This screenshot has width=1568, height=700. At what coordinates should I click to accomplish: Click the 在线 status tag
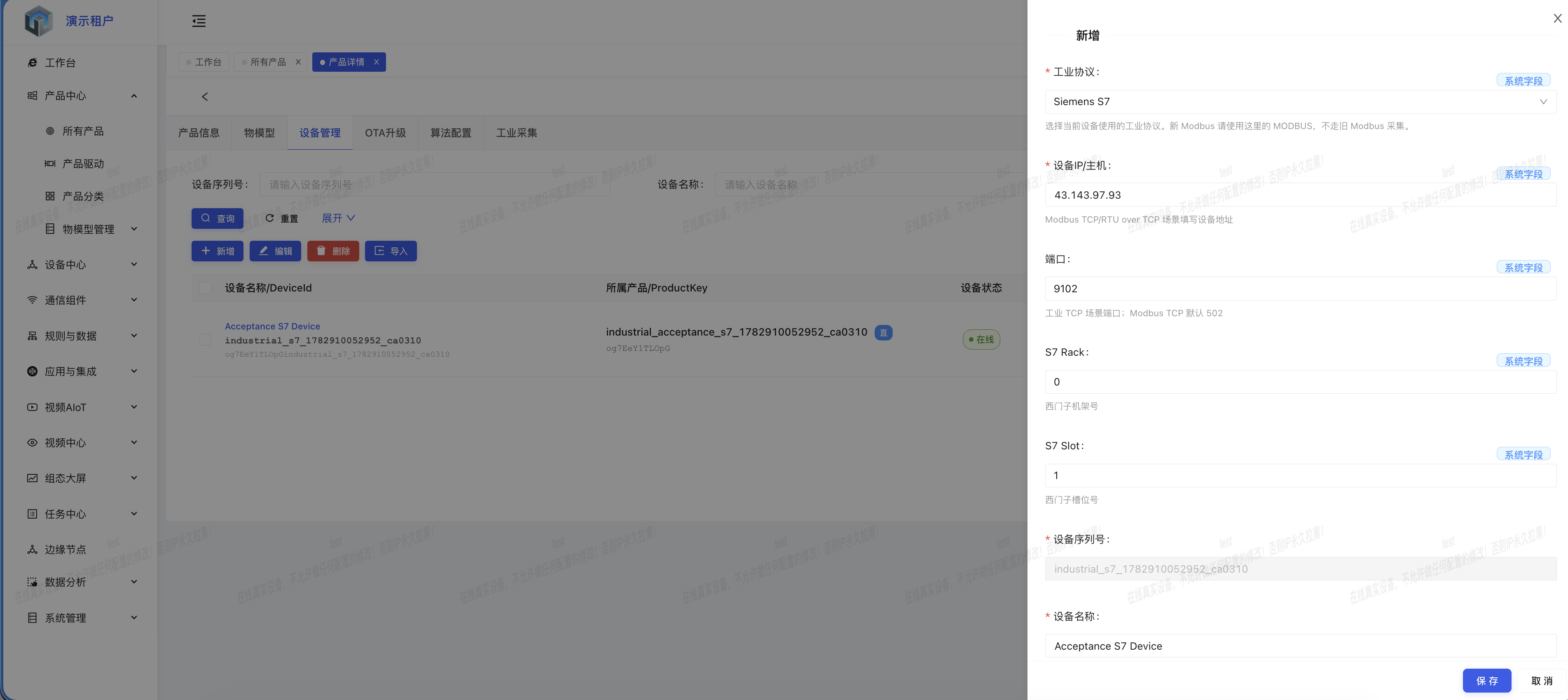pyautogui.click(x=981, y=339)
